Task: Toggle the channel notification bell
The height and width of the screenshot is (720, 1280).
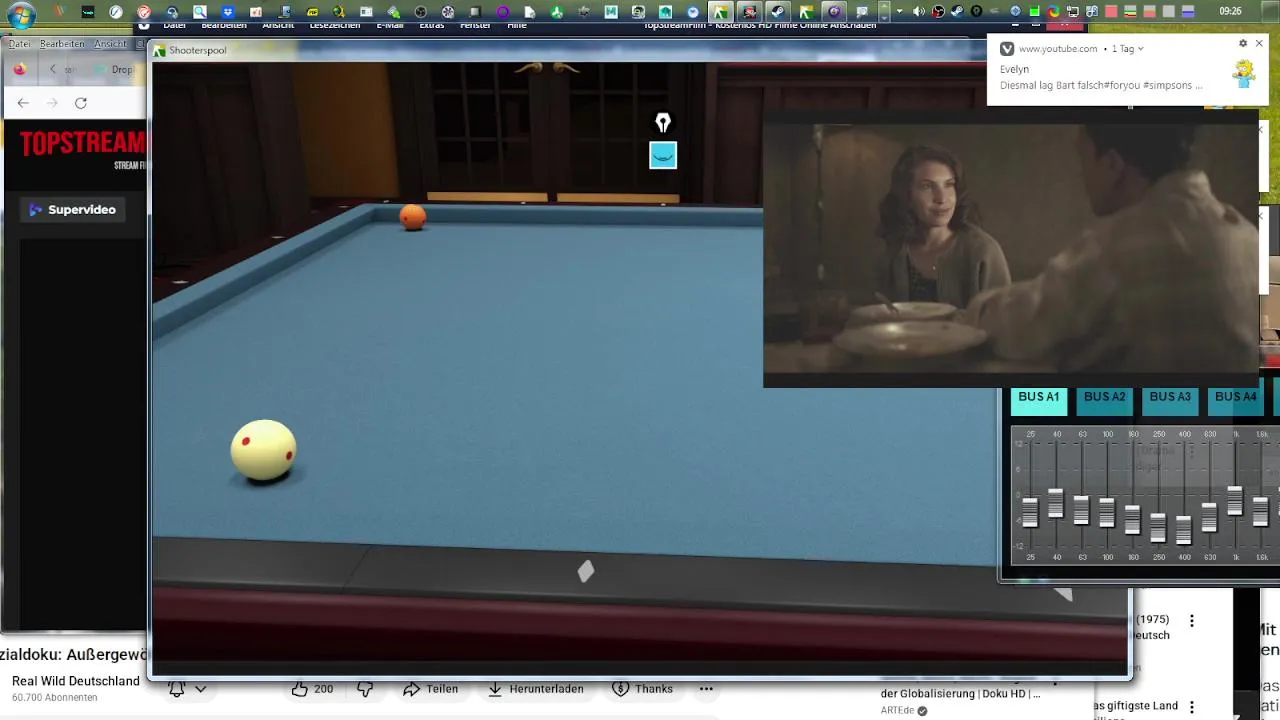Action: click(x=177, y=689)
